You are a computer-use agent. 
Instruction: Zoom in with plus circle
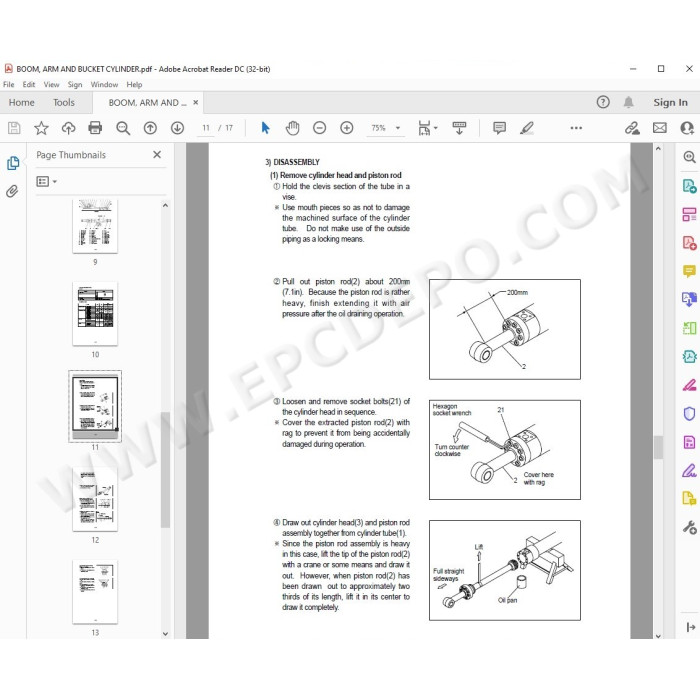tap(346, 128)
